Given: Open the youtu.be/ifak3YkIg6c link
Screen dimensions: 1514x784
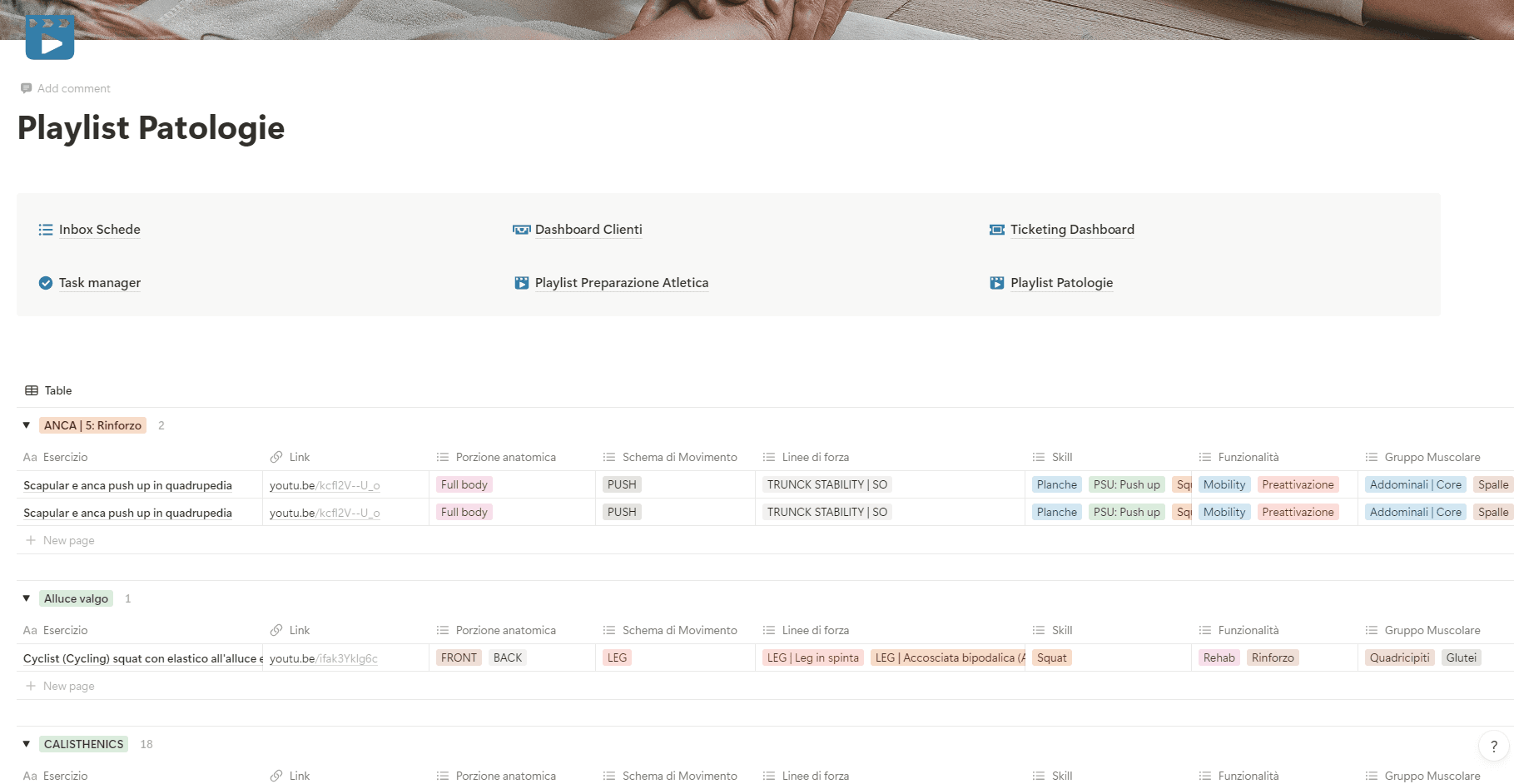Looking at the screenshot, I should click(x=323, y=657).
